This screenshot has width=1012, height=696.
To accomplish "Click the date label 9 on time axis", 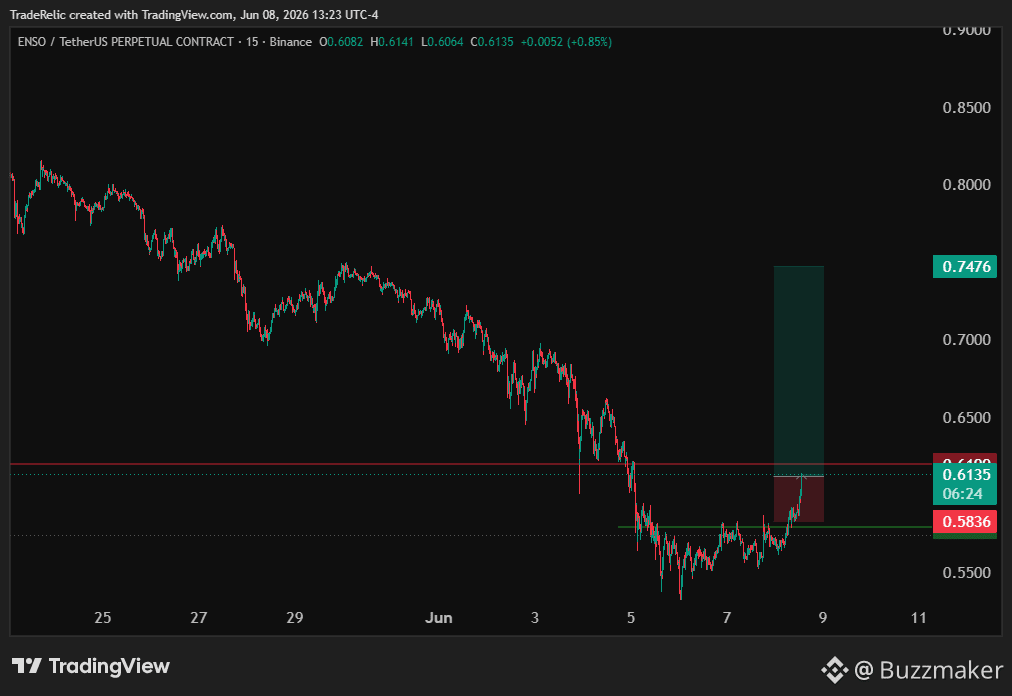I will [823, 618].
